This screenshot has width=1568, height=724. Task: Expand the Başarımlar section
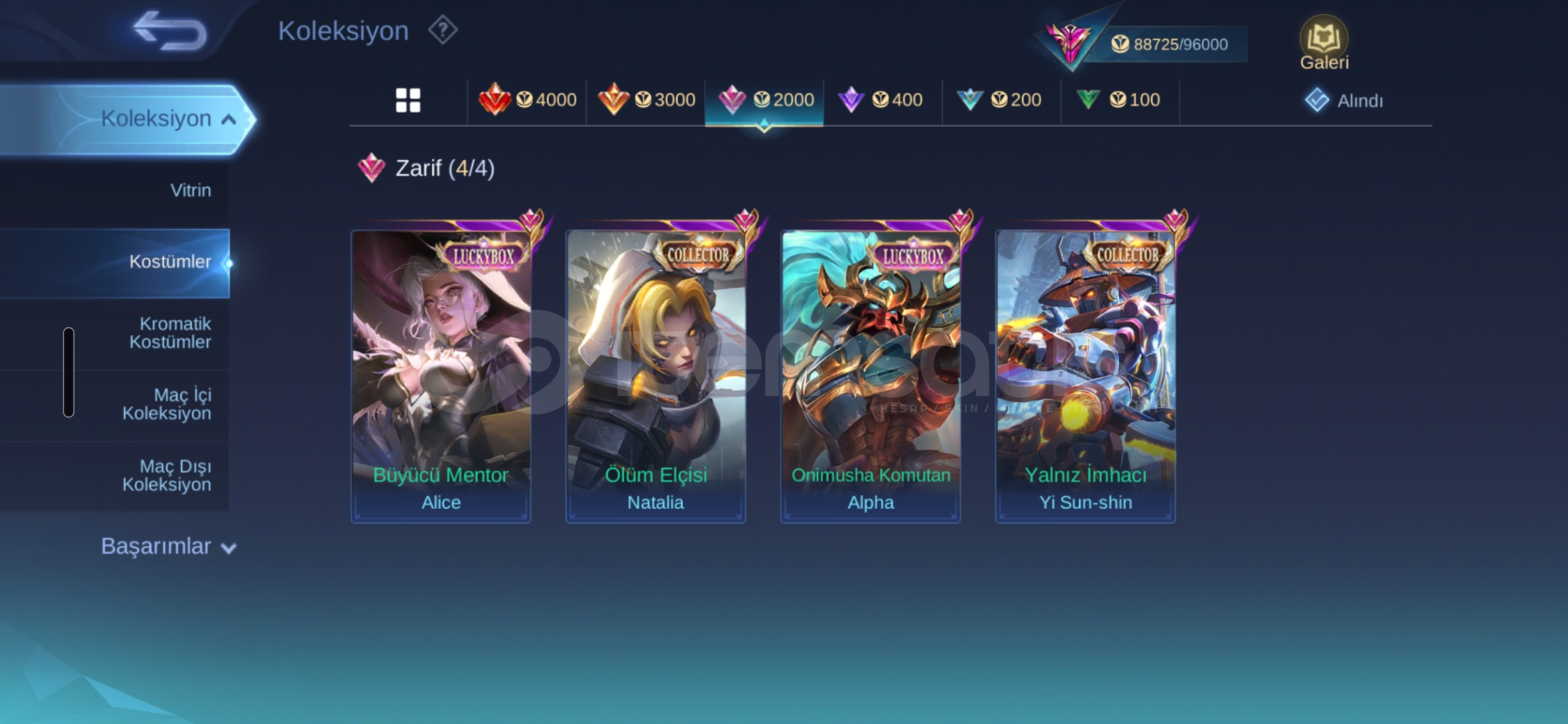168,546
